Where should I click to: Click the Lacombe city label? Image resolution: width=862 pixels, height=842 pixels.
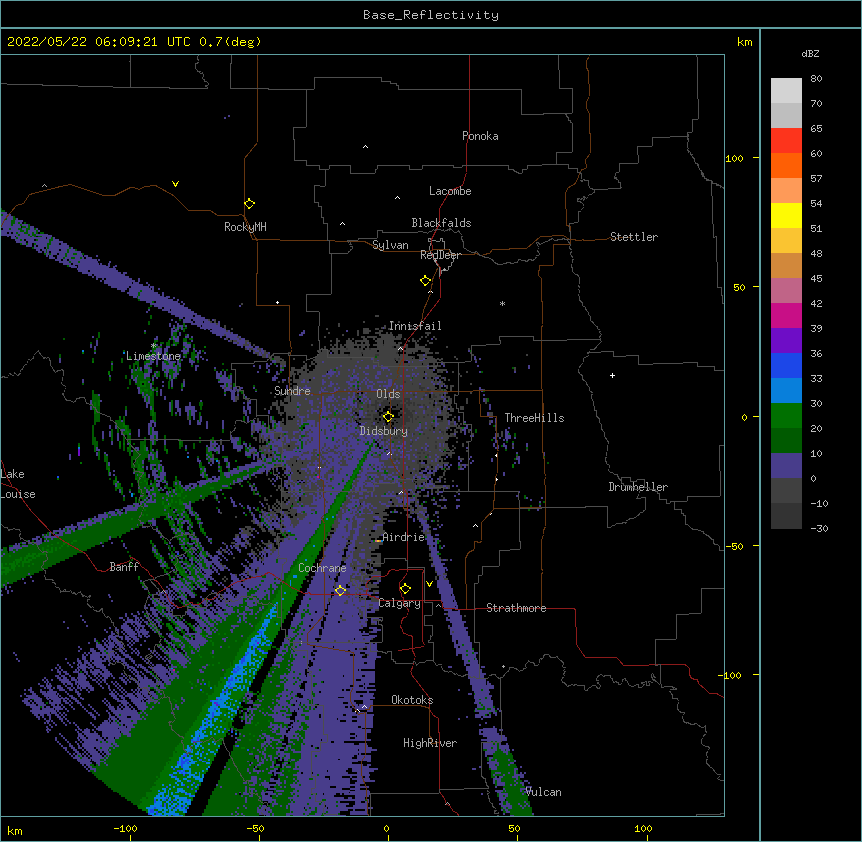click(x=450, y=191)
